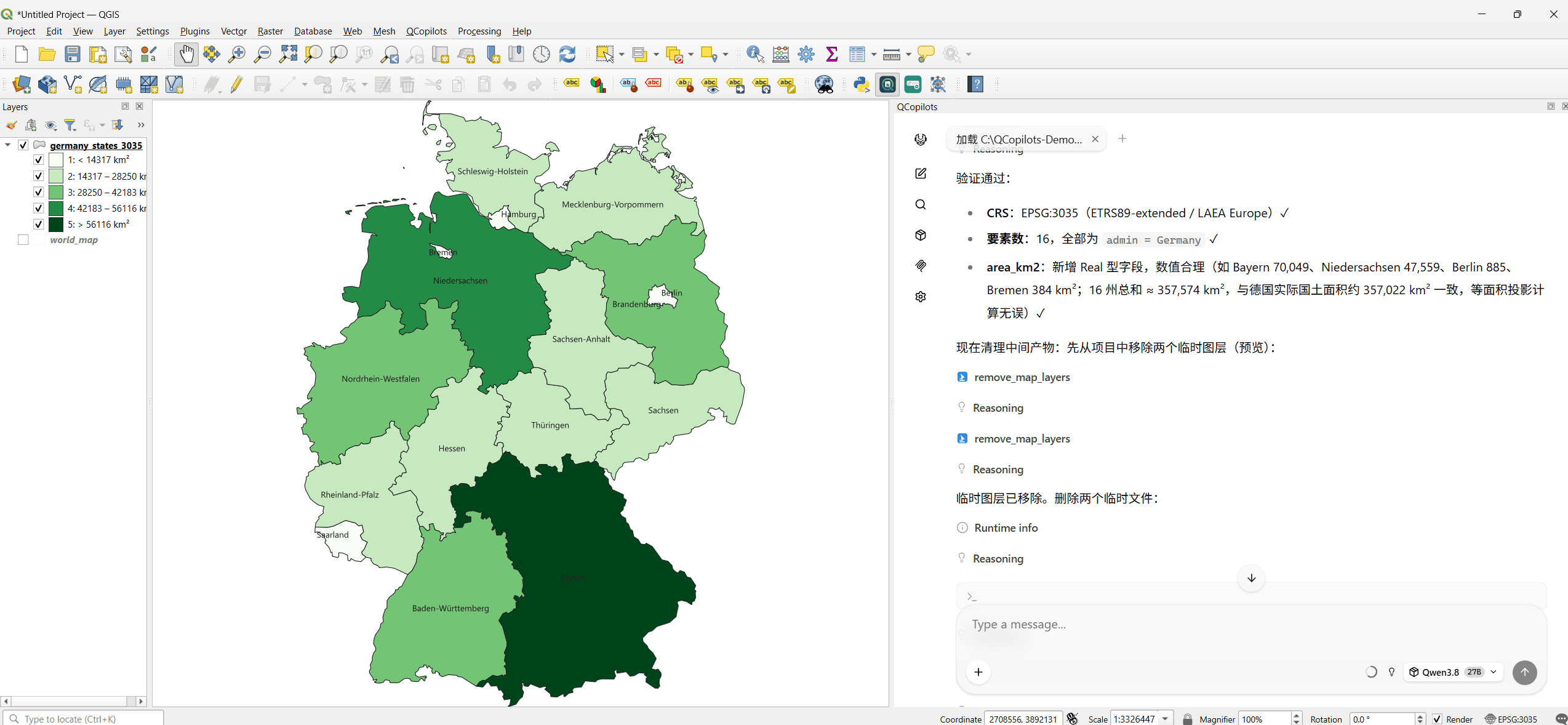Image resolution: width=1568 pixels, height=725 pixels.
Task: Click the '3: 28250 – 42183' green swatch
Action: click(56, 192)
